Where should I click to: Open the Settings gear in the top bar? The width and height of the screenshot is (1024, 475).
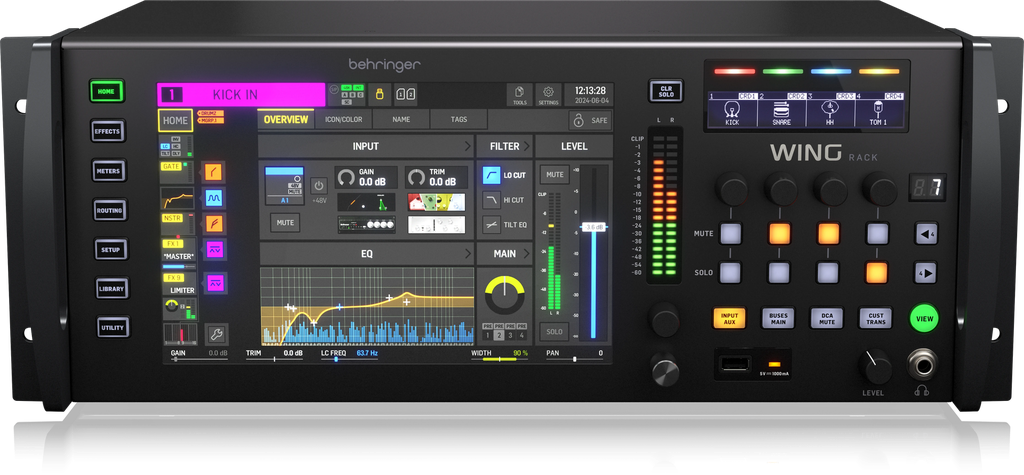(x=549, y=95)
